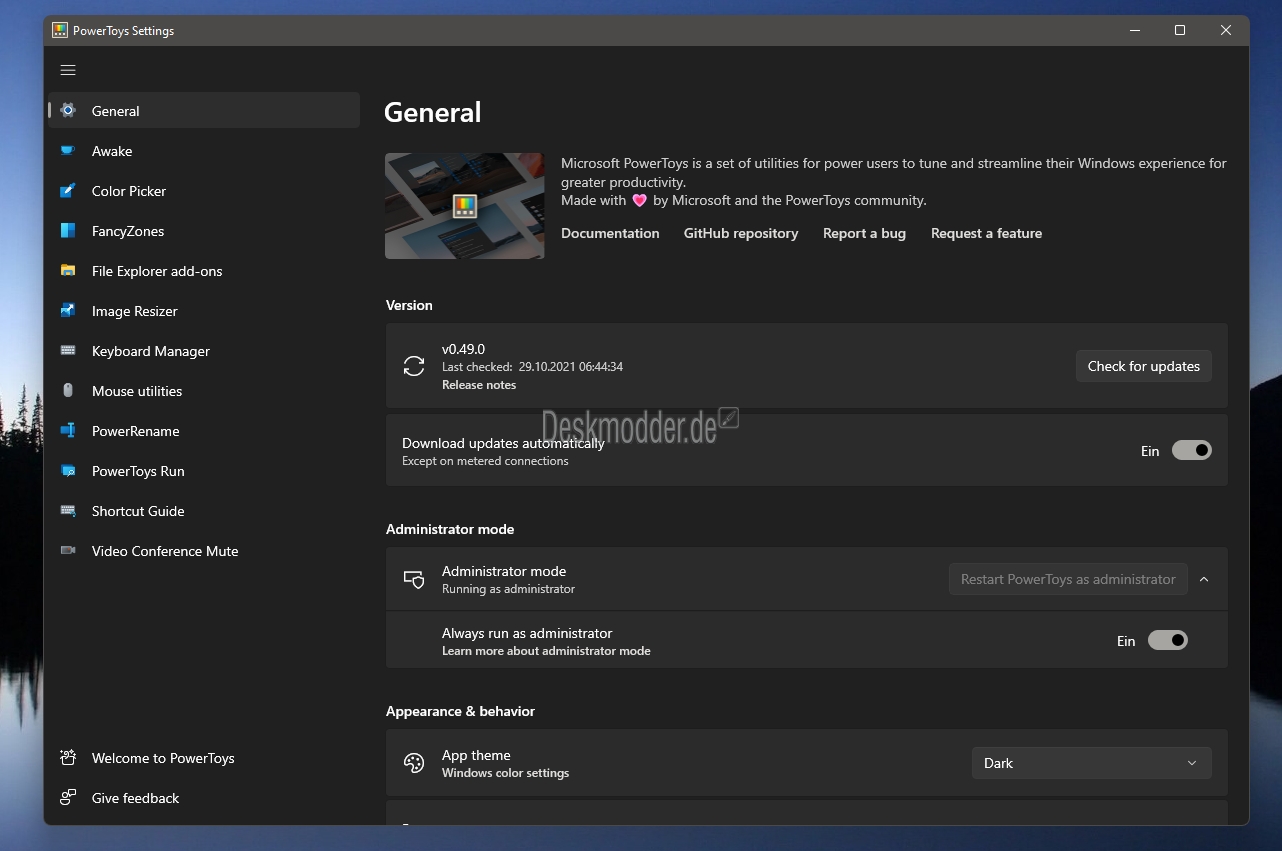
Task: Open the hamburger navigation menu
Action: click(68, 70)
